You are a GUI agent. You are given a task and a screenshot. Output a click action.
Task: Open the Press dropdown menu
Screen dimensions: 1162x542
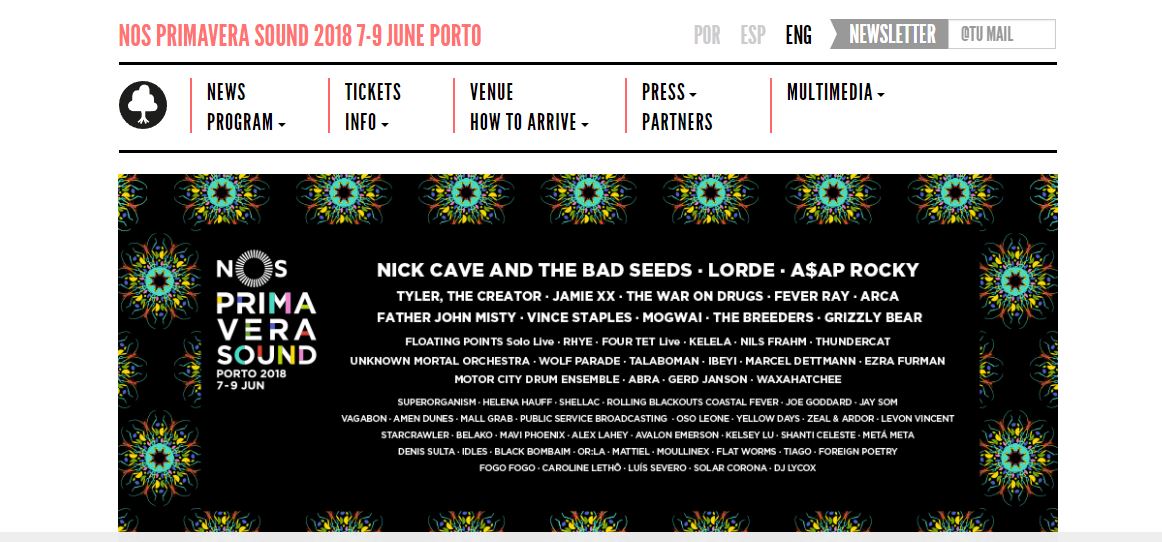(x=669, y=93)
